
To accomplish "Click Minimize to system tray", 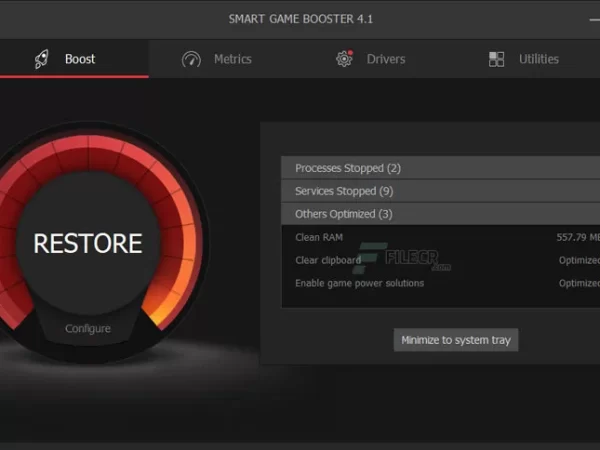I will 456,340.
